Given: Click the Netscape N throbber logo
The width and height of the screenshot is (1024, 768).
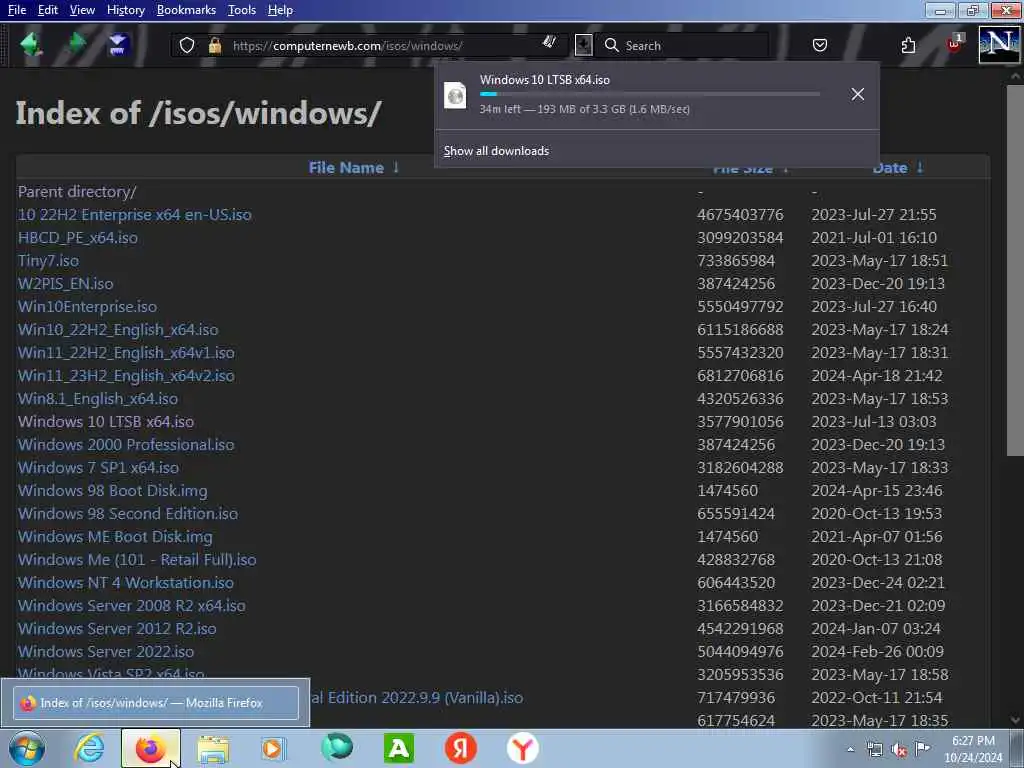Looking at the screenshot, I should 999,44.
